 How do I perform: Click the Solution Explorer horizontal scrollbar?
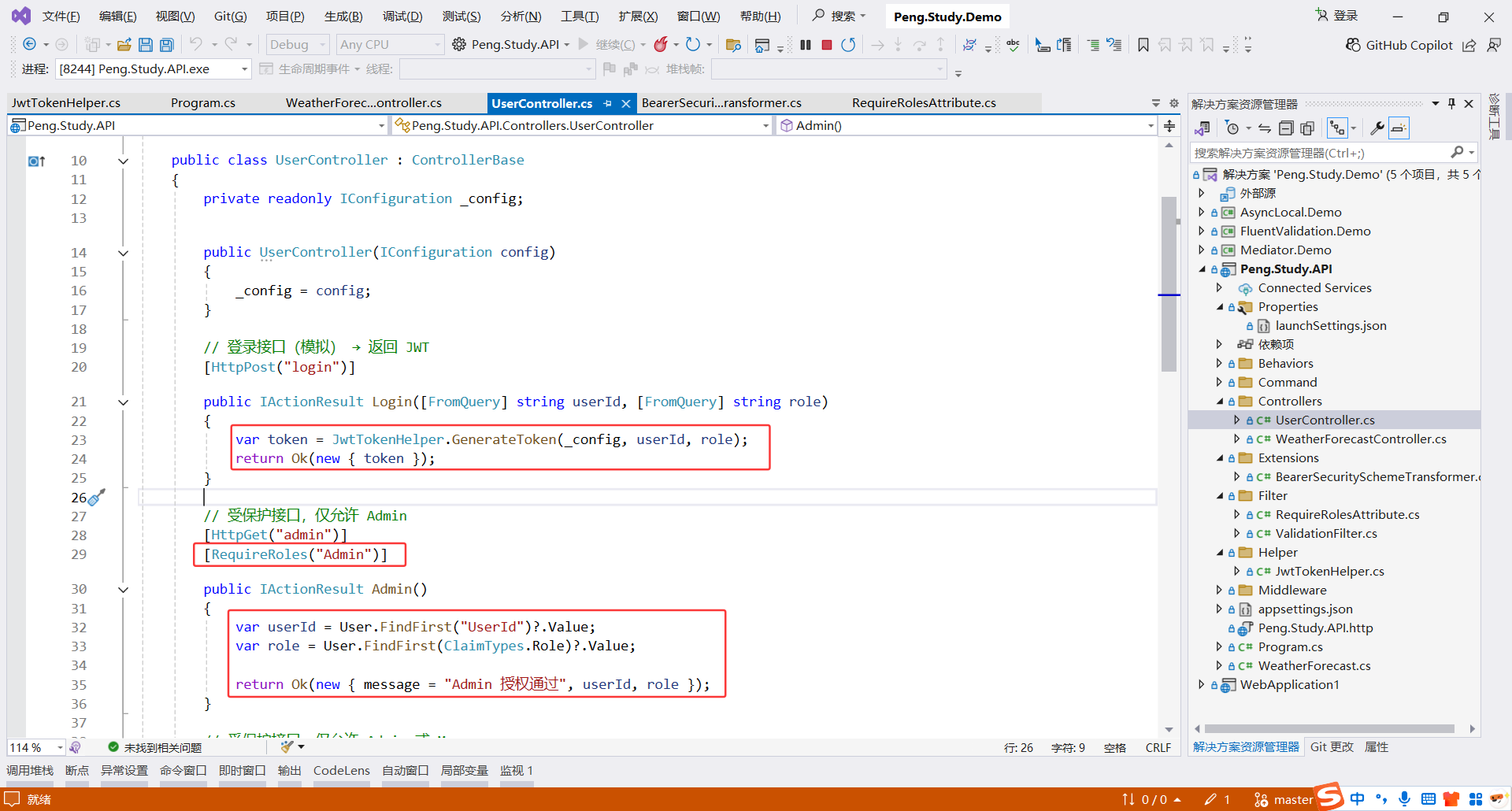click(1329, 729)
